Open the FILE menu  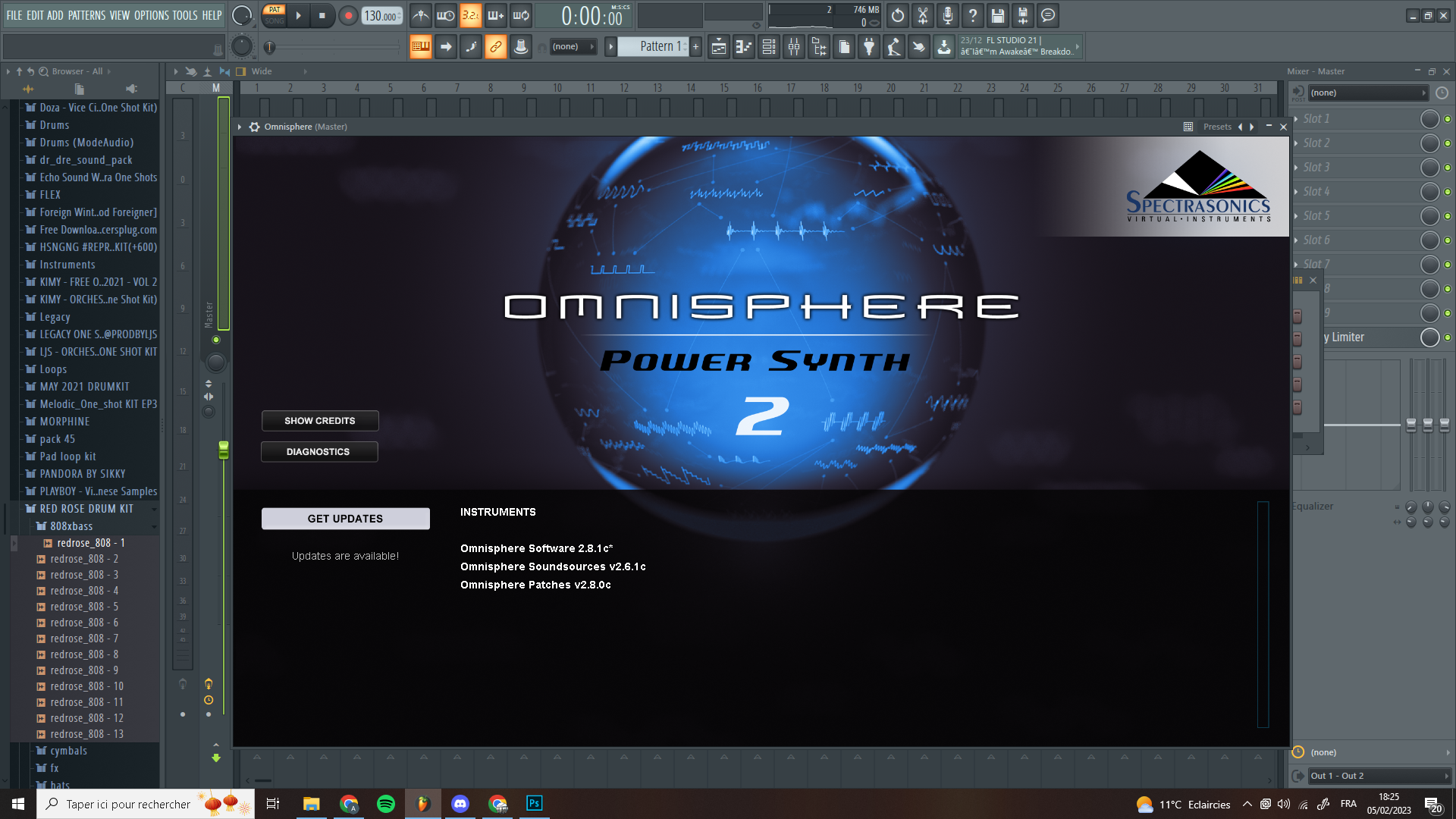[14, 15]
